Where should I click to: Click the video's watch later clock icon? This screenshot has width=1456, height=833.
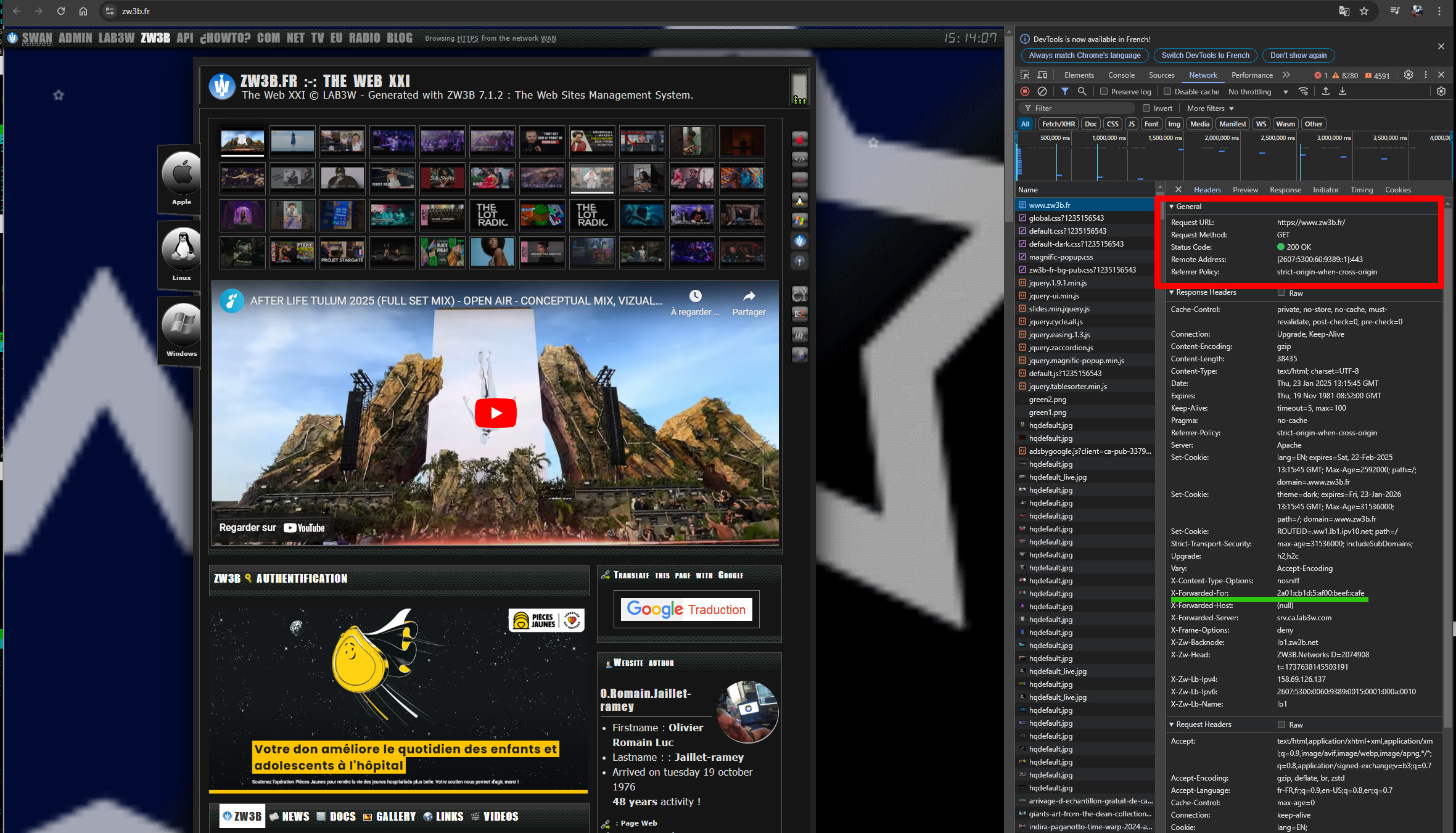695,297
